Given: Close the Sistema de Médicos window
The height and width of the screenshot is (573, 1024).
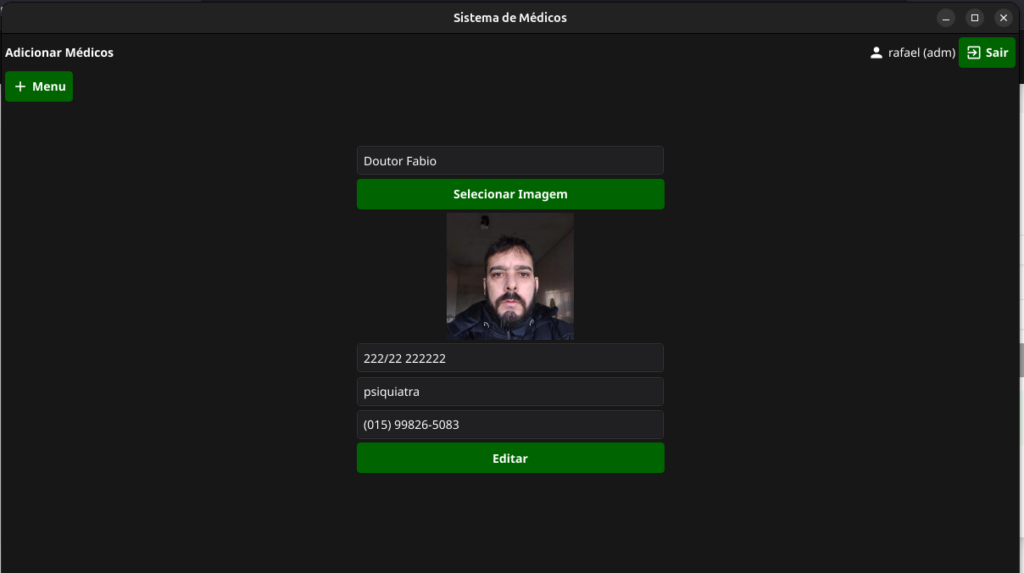Looking at the screenshot, I should 1003,18.
